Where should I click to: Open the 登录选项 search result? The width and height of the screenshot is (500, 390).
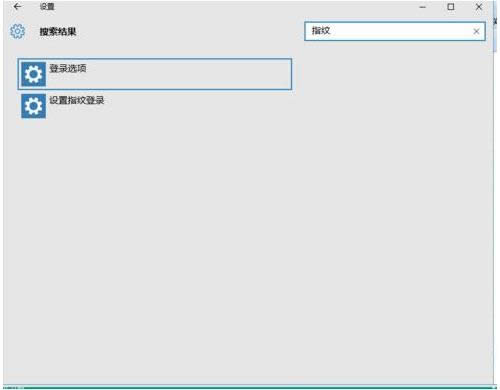(x=68, y=68)
